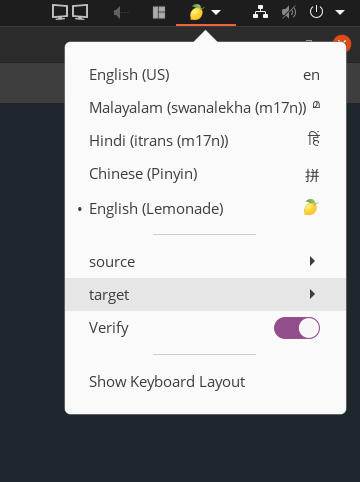Click the muted volume icon
360x482 pixels.
289,13
